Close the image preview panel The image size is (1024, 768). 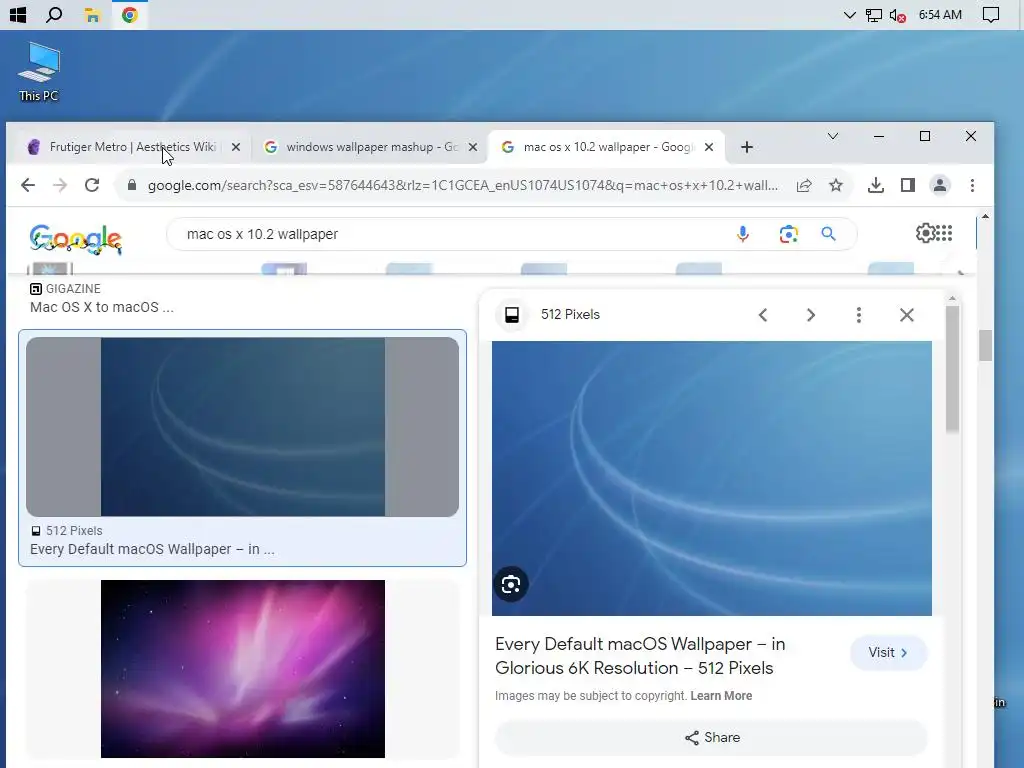tap(906, 315)
